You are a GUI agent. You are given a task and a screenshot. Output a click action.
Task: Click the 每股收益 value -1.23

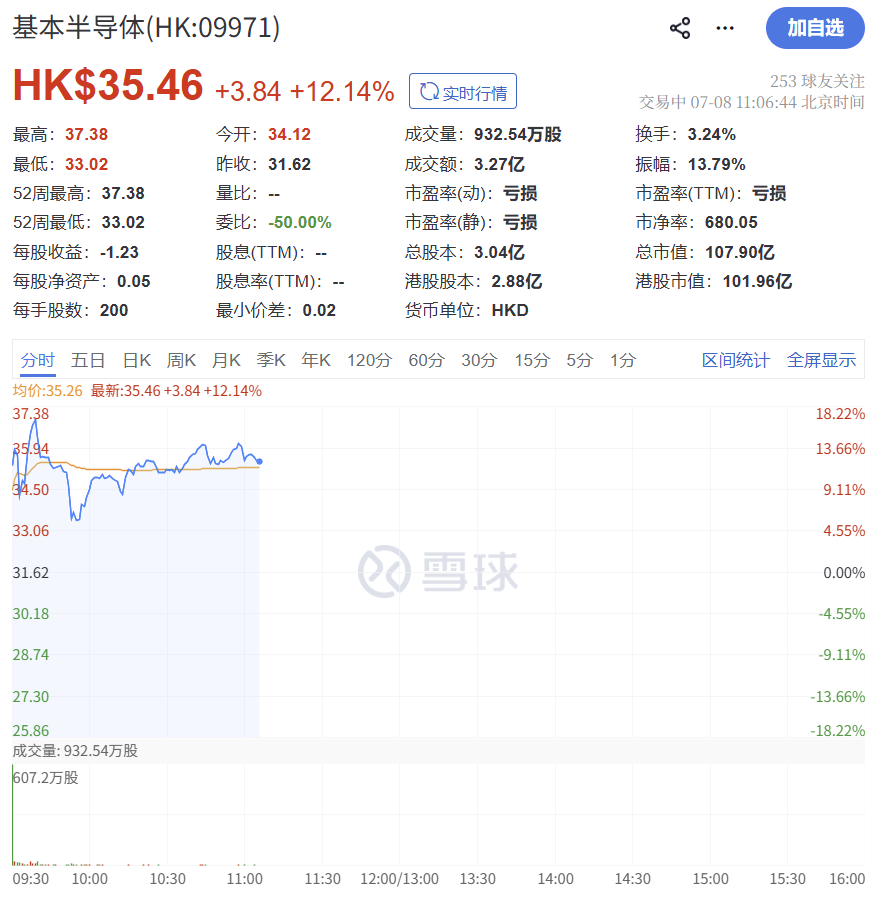(x=119, y=253)
